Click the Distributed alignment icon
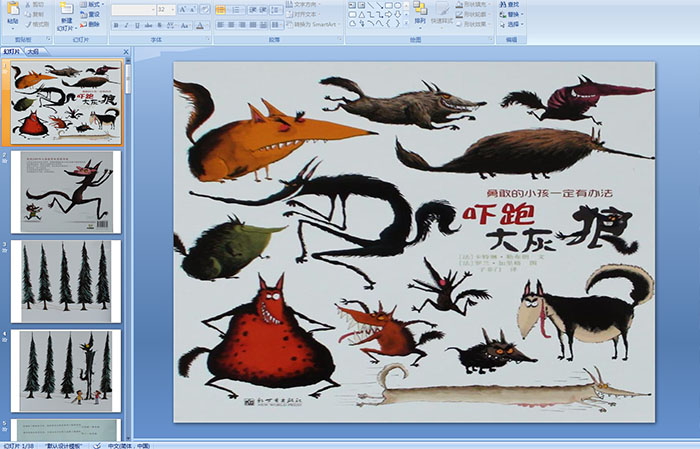The height and width of the screenshot is (449, 700). (263, 25)
